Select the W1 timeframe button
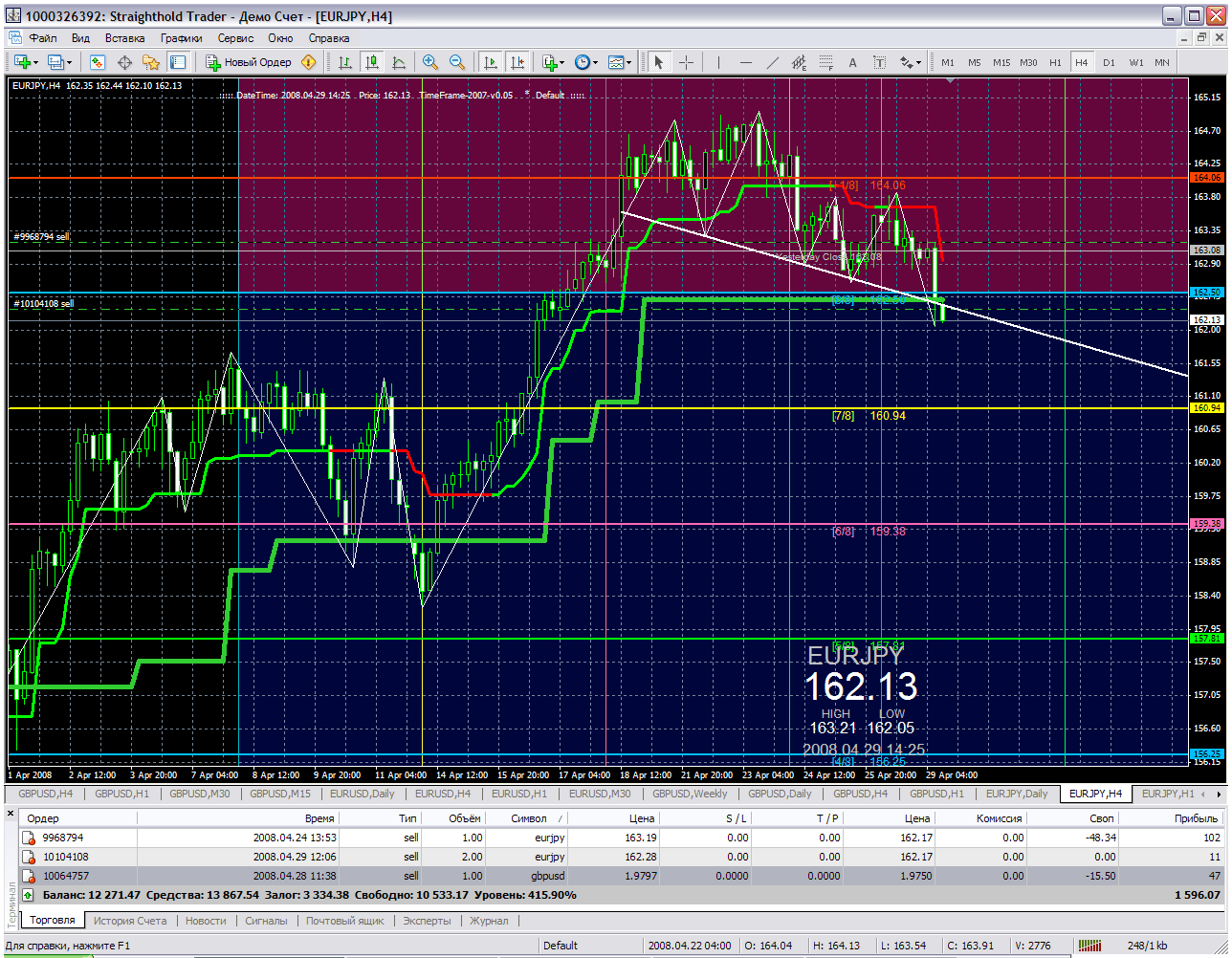Screen dimensions: 1232x958 click(x=1135, y=62)
